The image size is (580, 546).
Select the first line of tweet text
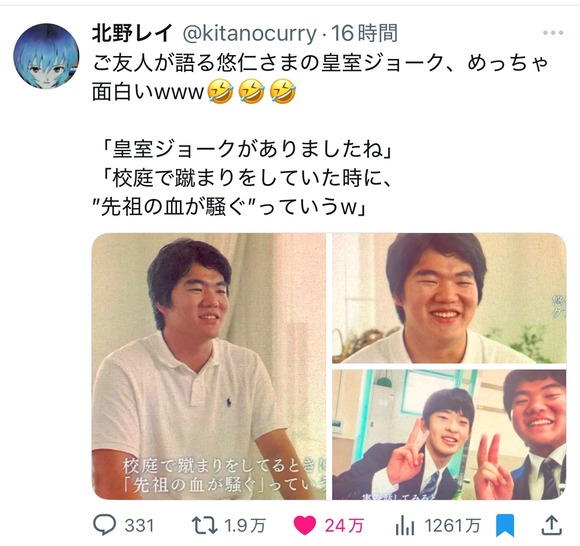coord(320,63)
